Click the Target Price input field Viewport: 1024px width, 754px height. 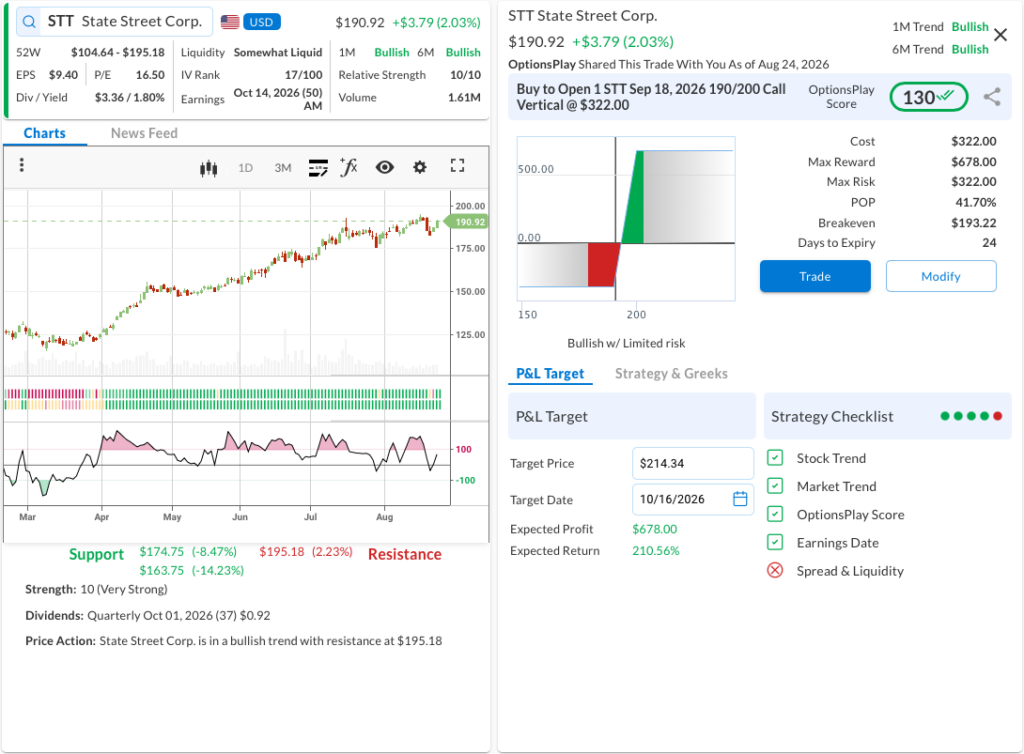[x=692, y=463]
